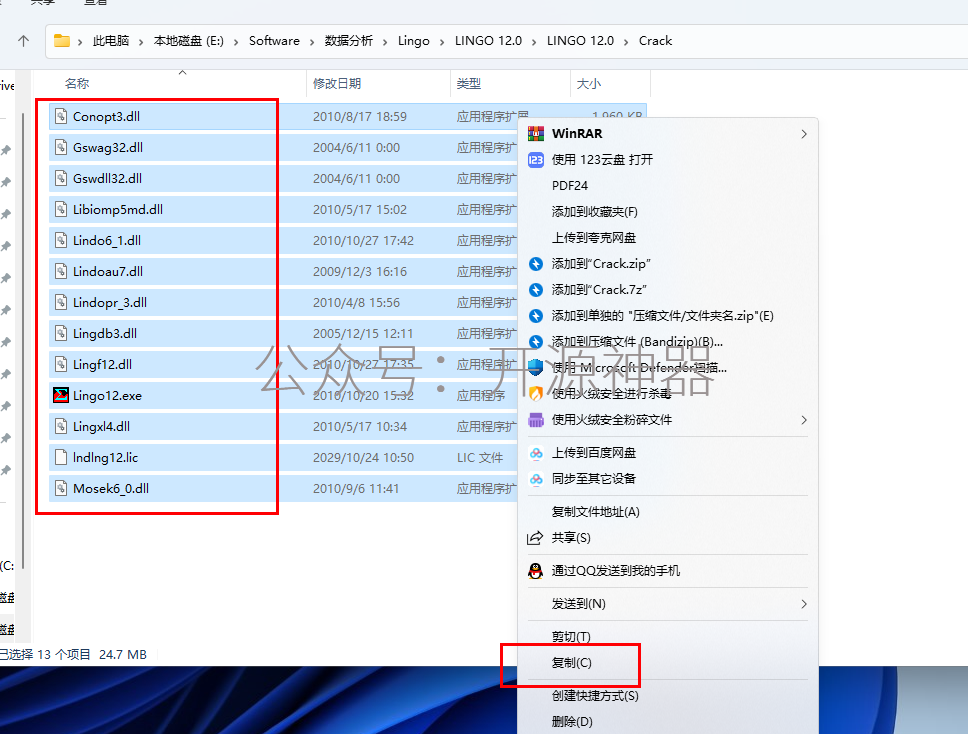Click the lndlng12.lic file icon
The width and height of the screenshot is (968, 734).
tap(60, 457)
